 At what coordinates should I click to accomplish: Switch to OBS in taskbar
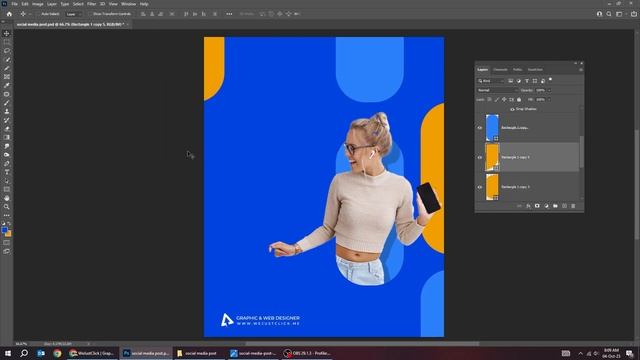pos(307,353)
